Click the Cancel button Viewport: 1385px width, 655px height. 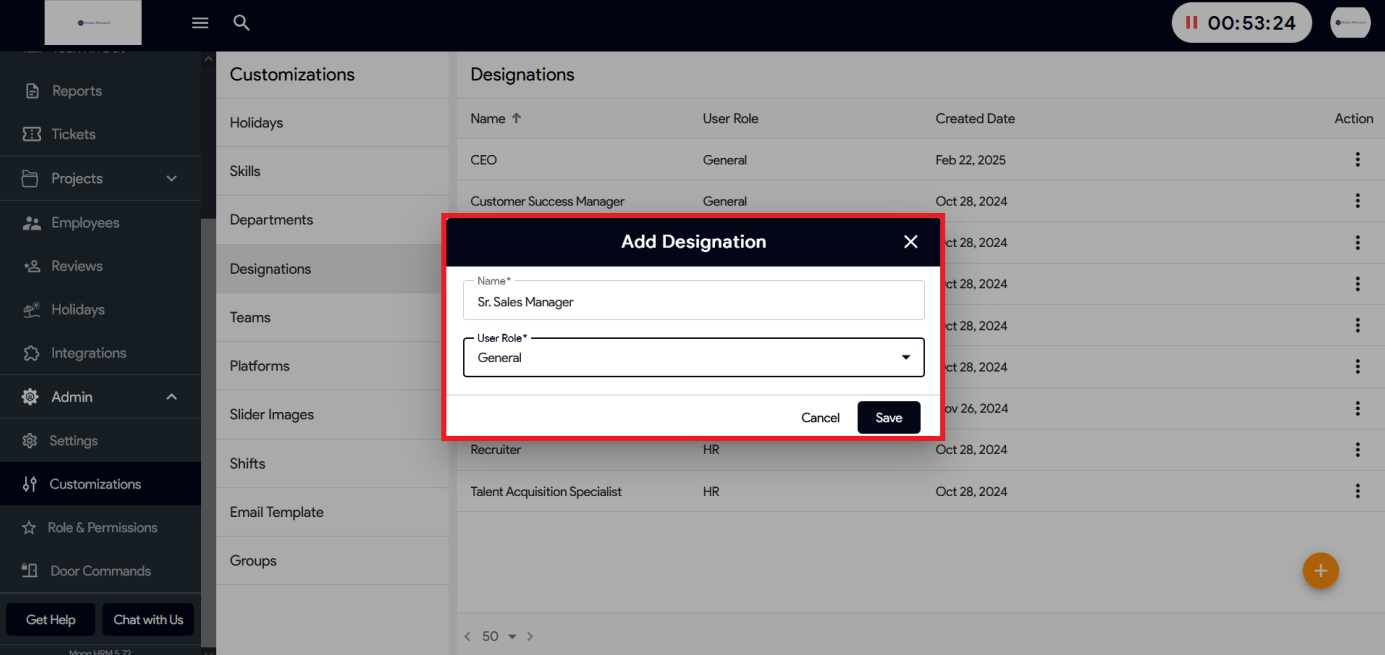point(820,418)
